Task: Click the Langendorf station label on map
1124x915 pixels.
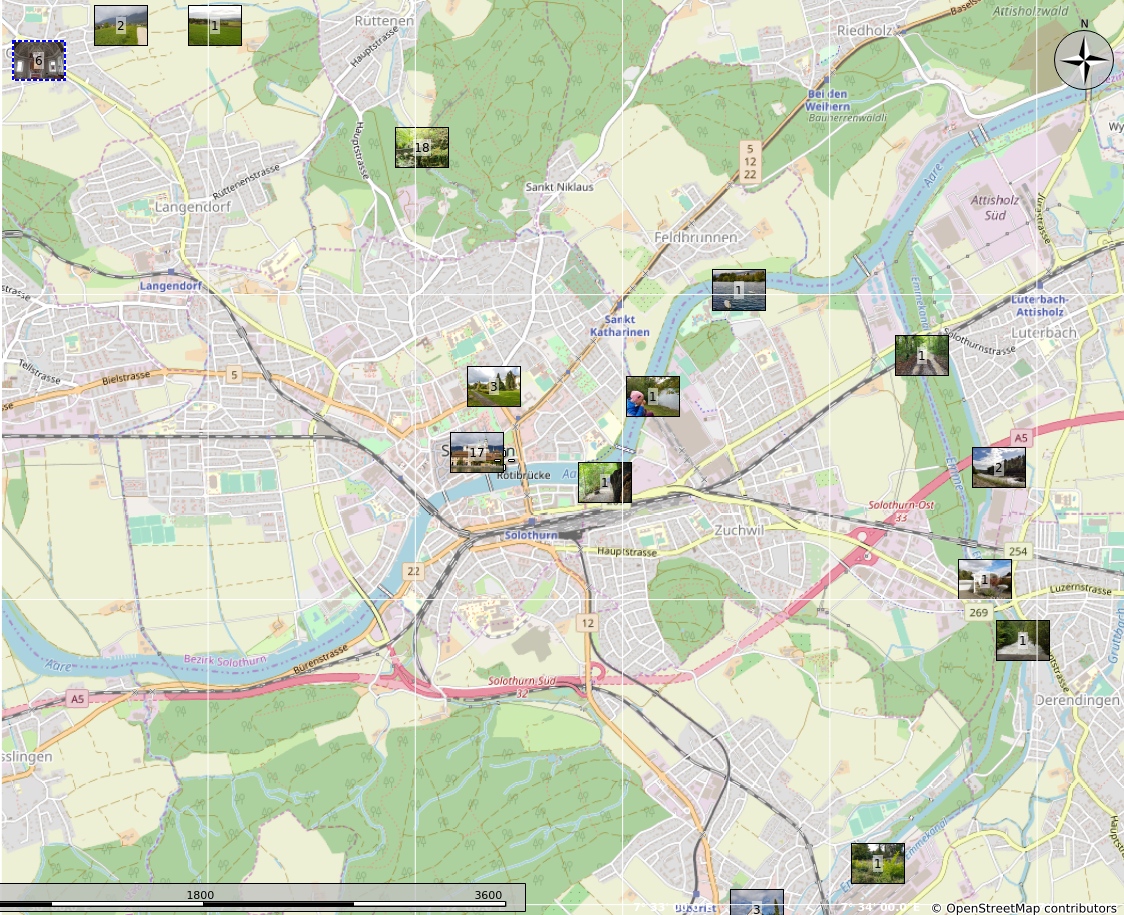Action: click(171, 285)
